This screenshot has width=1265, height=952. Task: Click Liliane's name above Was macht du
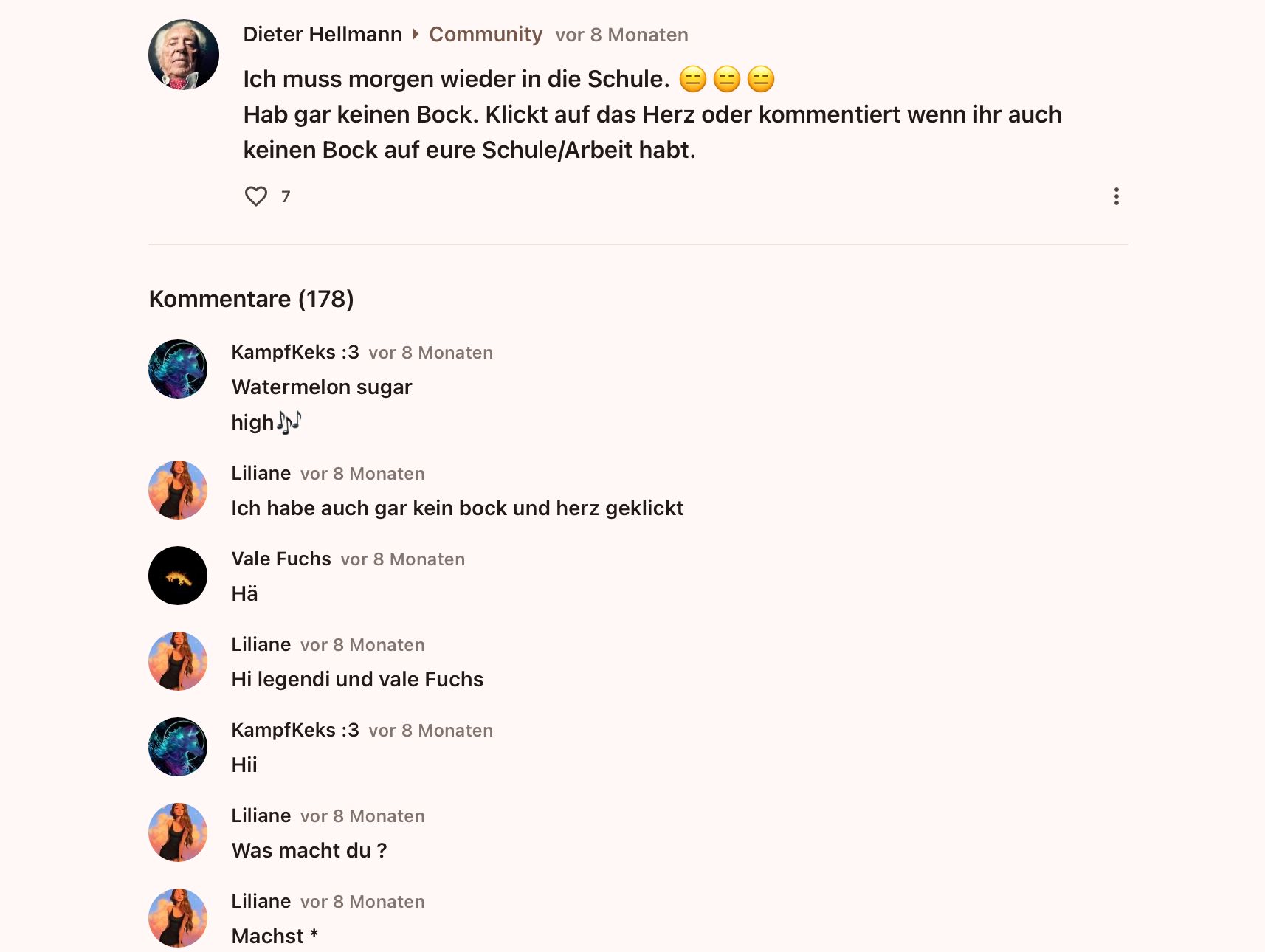(261, 816)
